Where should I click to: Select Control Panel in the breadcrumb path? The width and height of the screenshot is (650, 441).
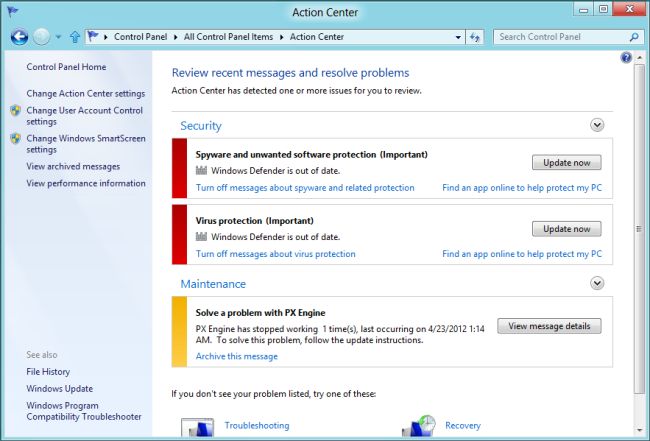coord(141,37)
